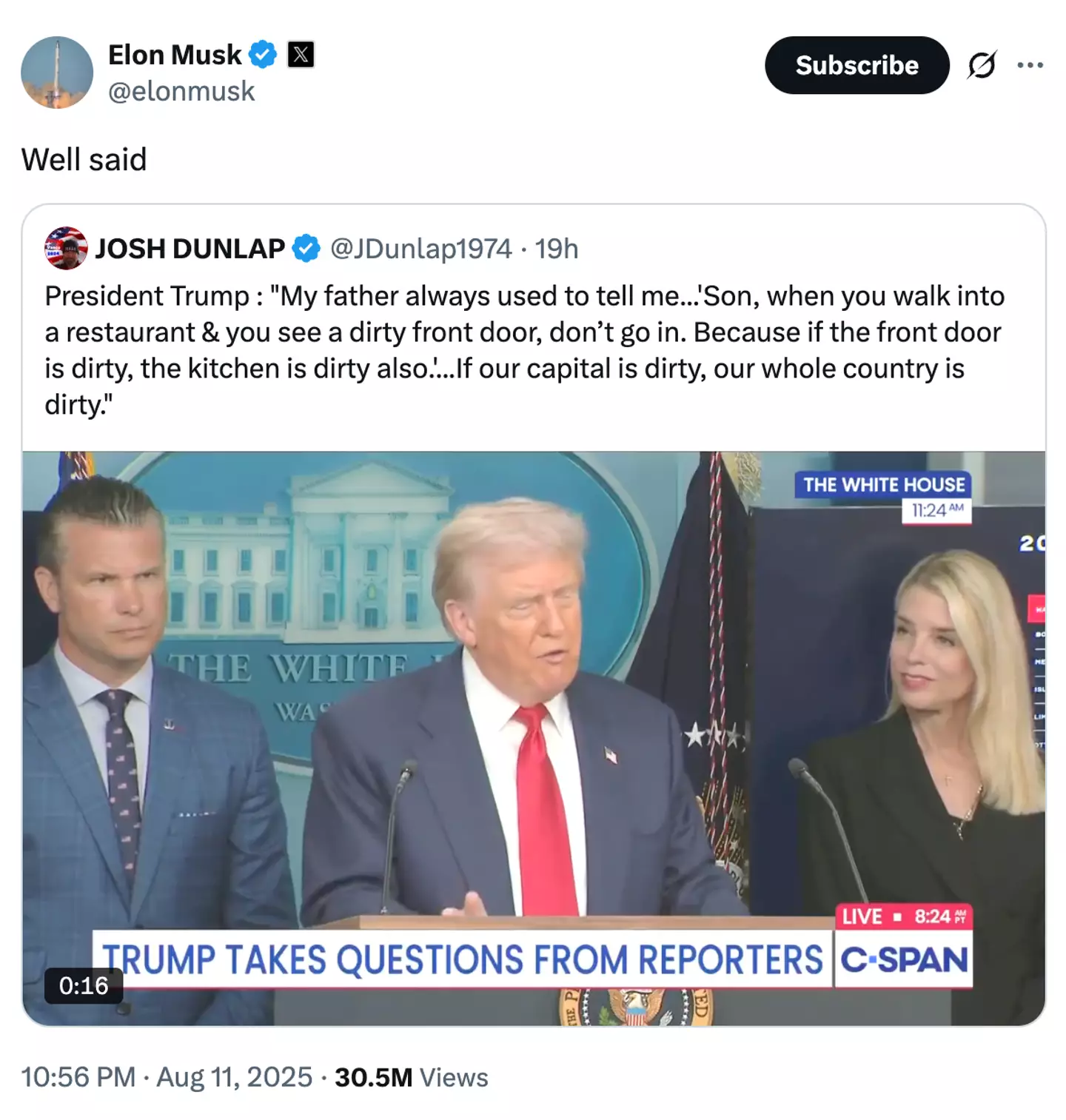This screenshot has height=1120, width=1066.
Task: Click the 30.5M Views count
Action: pyautogui.click(x=411, y=1077)
